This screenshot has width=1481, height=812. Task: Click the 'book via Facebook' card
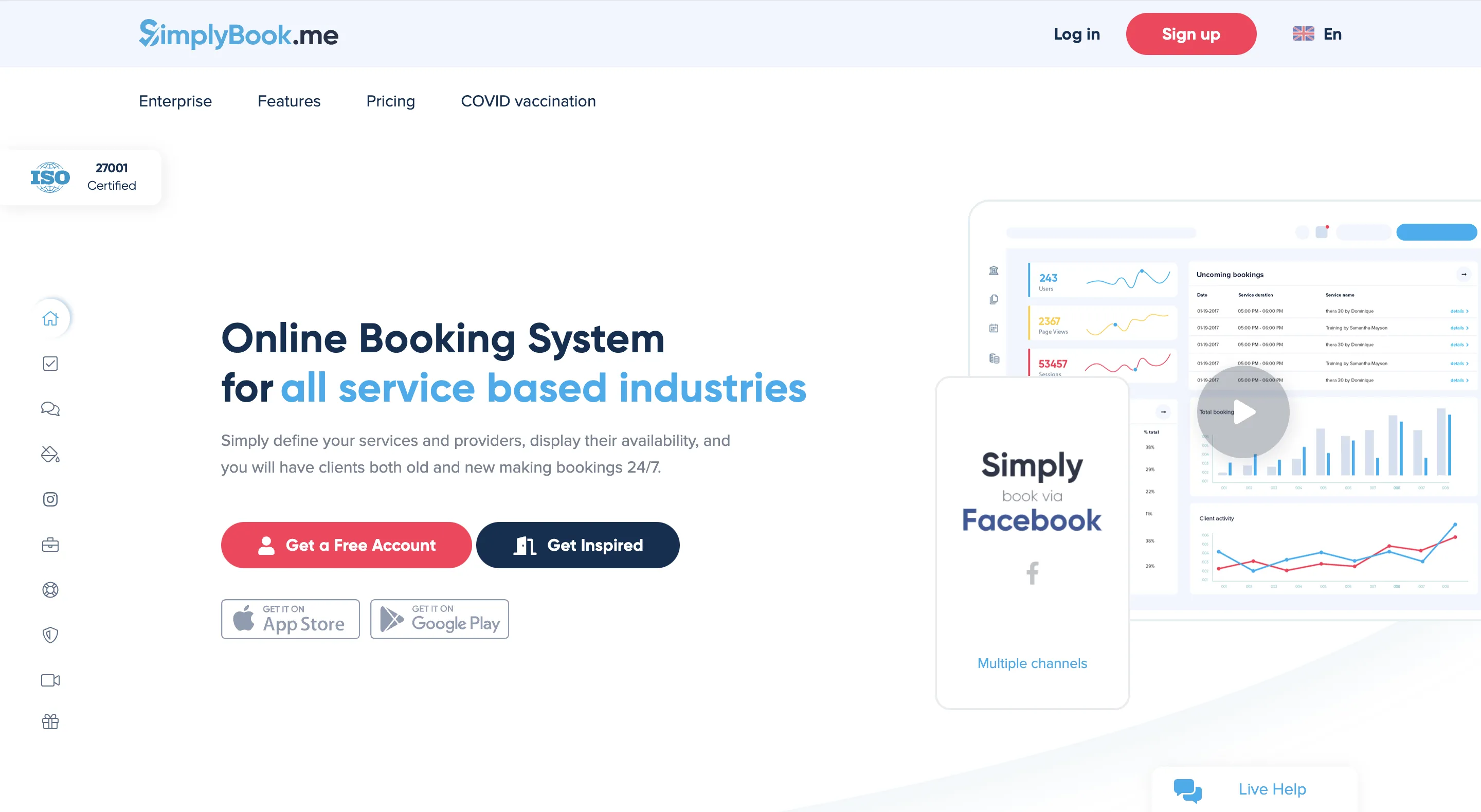pyautogui.click(x=1032, y=543)
